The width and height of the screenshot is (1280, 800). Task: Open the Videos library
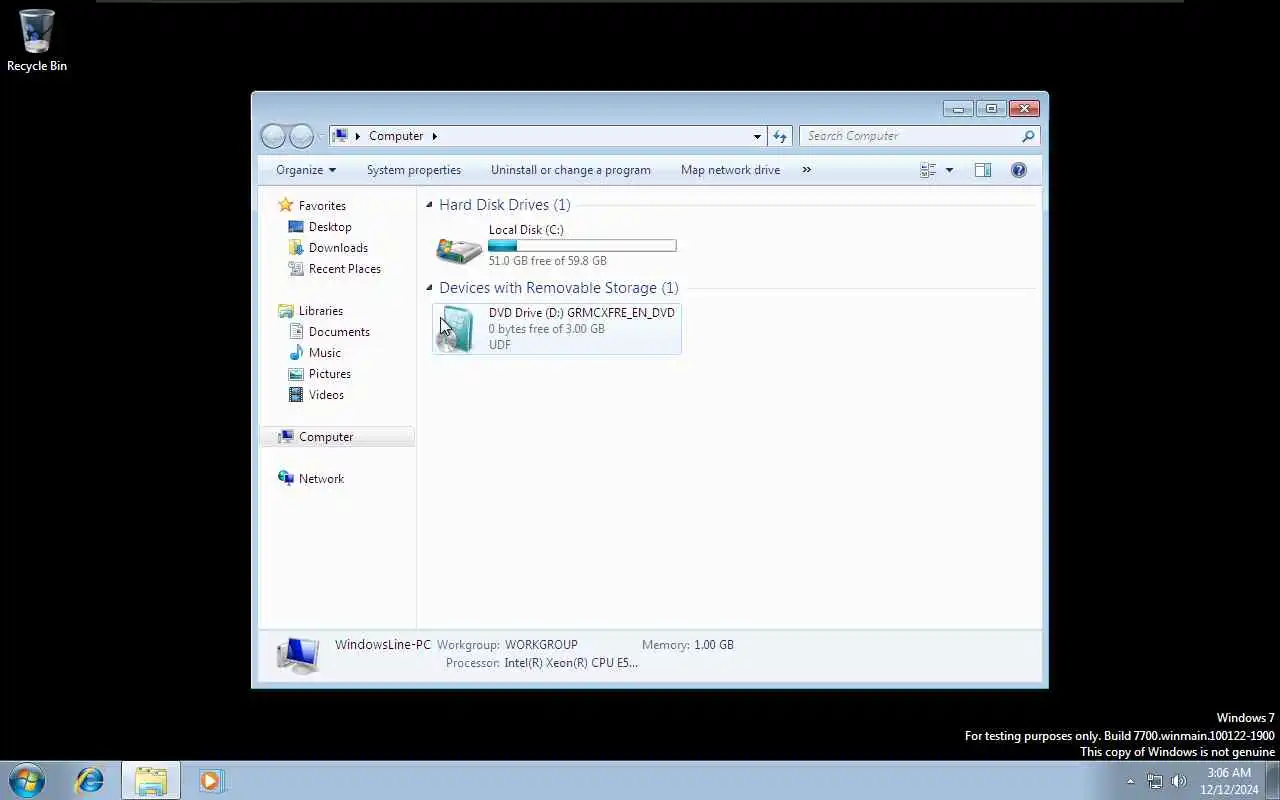[326, 395]
